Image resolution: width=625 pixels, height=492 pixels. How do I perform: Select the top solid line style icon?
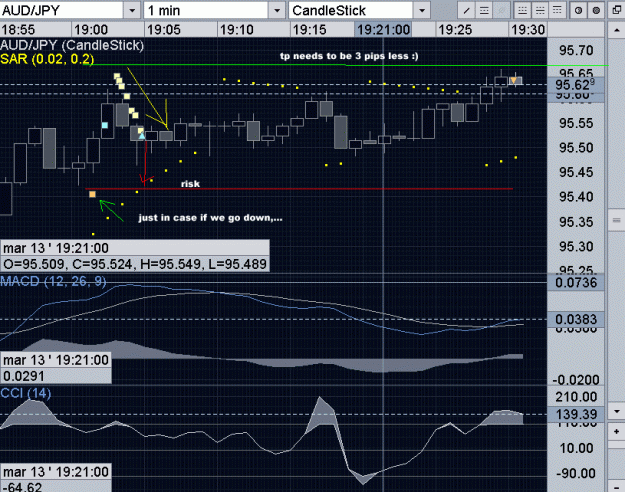click(557, 11)
